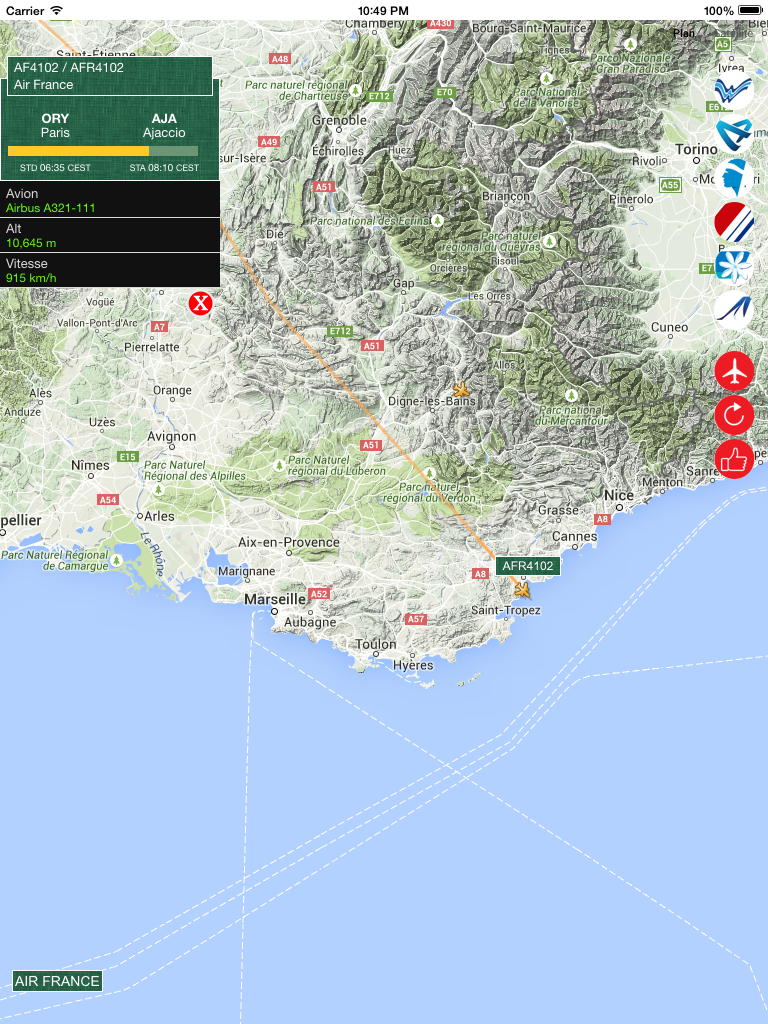The width and height of the screenshot is (768, 1024).
Task: Select the Air Austral stylized A logo
Action: coord(733,134)
